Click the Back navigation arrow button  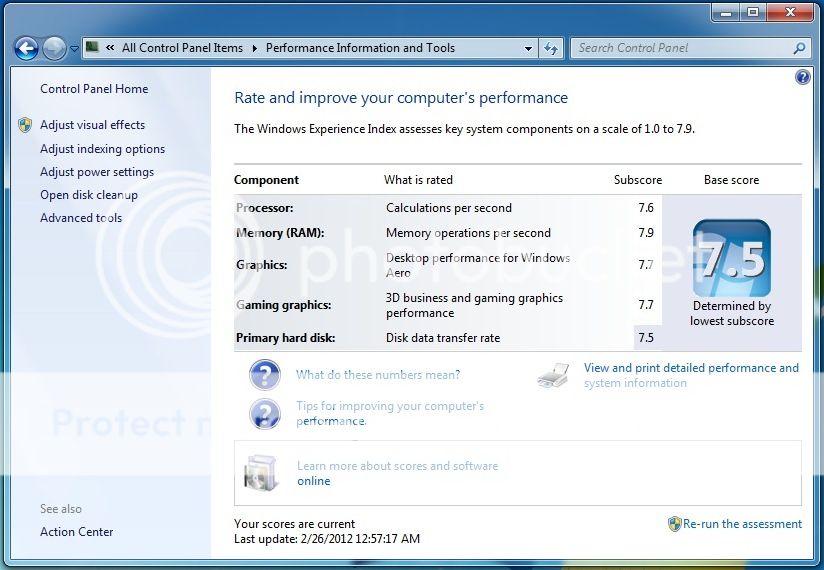pyautogui.click(x=27, y=48)
